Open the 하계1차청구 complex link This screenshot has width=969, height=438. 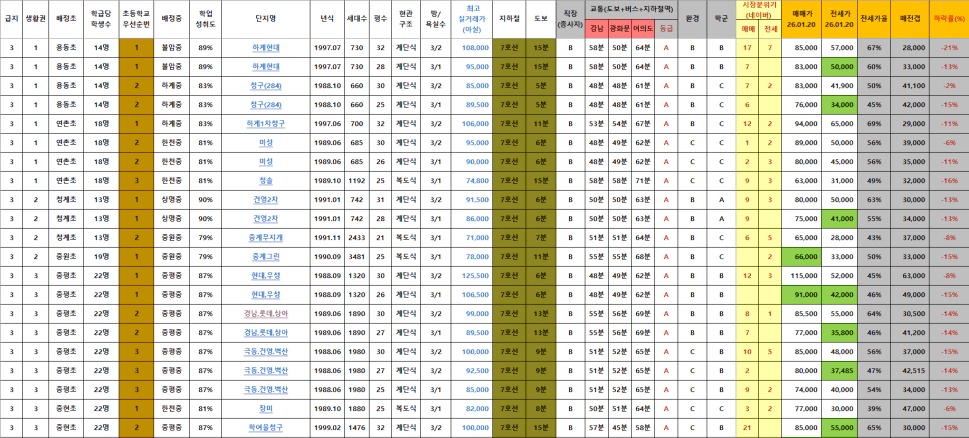click(x=266, y=124)
